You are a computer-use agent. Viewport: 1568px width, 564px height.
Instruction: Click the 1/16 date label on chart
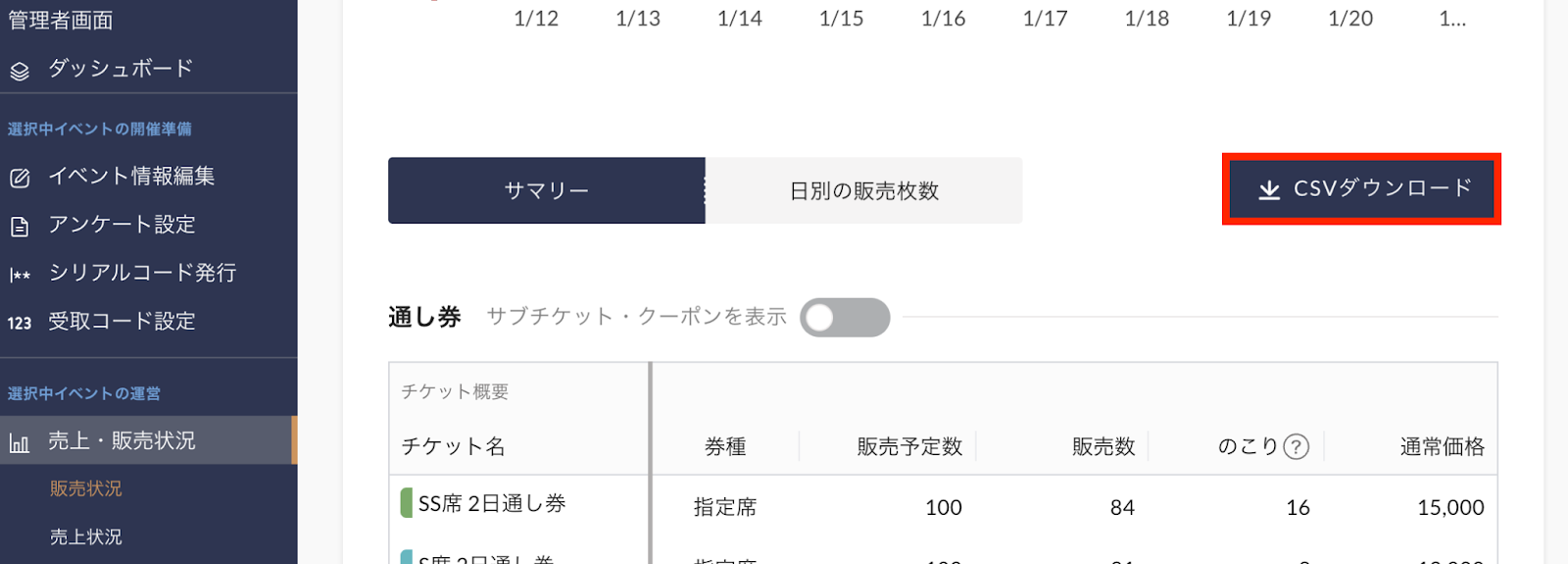[x=943, y=19]
